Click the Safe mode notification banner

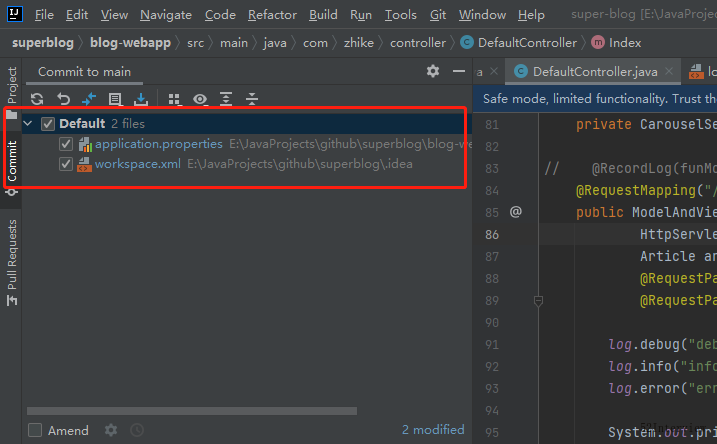pos(595,99)
